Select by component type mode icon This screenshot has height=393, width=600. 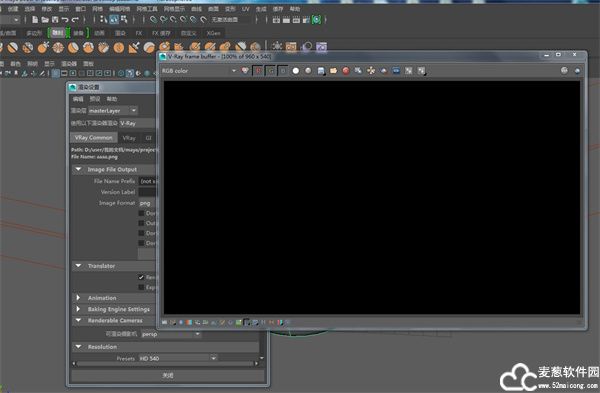(x=124, y=19)
